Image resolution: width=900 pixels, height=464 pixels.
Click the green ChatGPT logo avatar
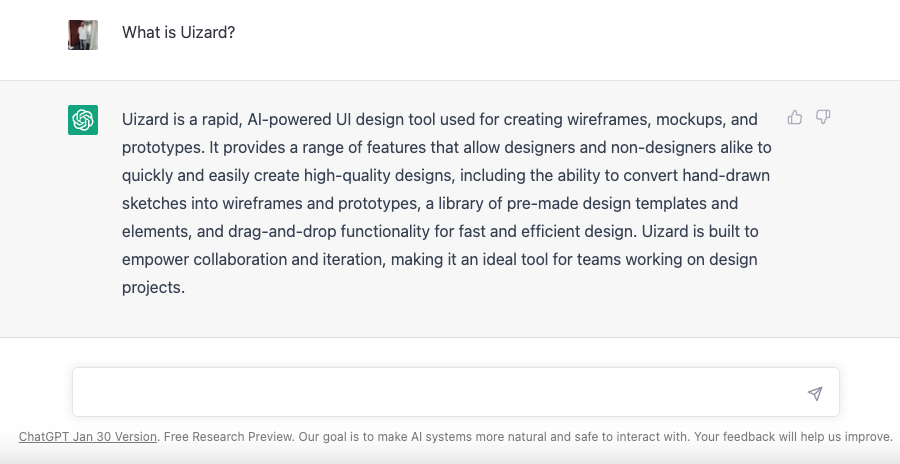(83, 120)
